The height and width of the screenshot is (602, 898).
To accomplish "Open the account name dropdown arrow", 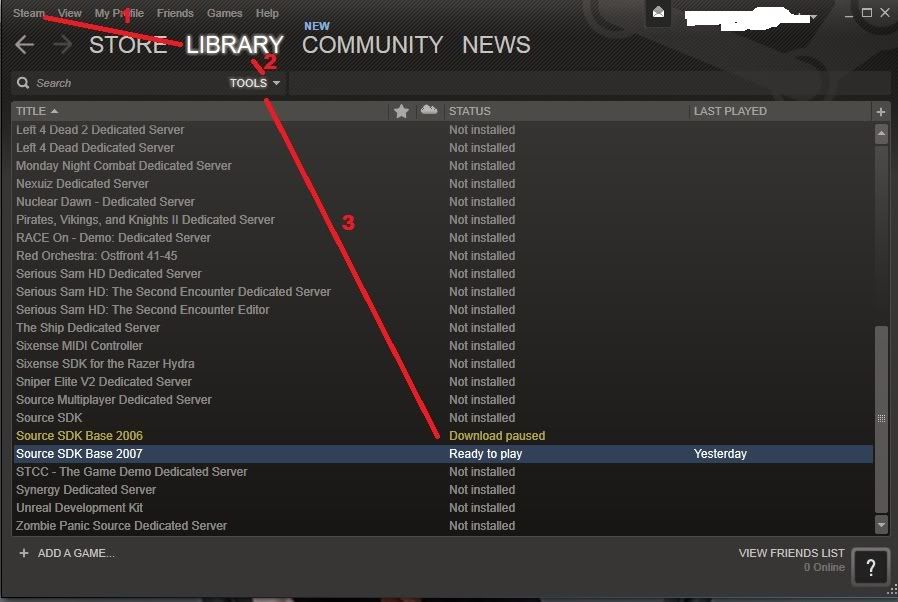I will click(814, 16).
